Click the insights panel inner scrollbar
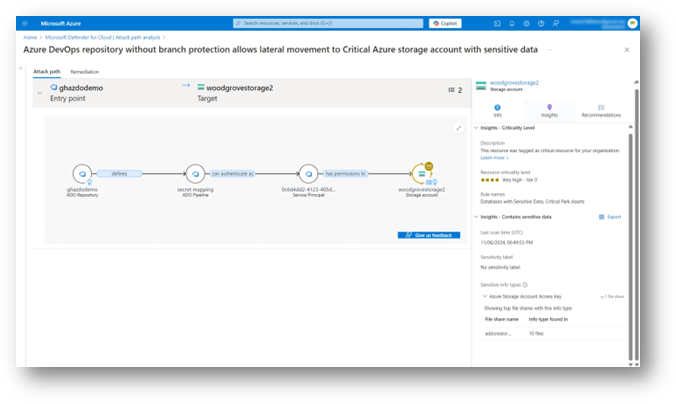Screen dimensions: 676x404 [630, 246]
